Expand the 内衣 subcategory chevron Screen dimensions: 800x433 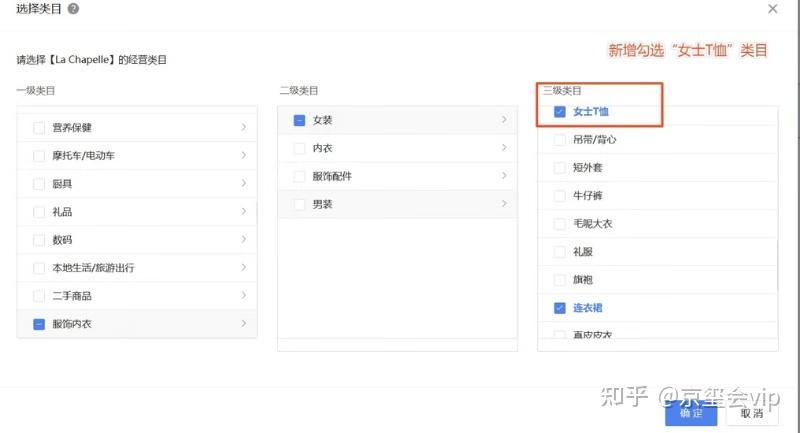[x=504, y=148]
